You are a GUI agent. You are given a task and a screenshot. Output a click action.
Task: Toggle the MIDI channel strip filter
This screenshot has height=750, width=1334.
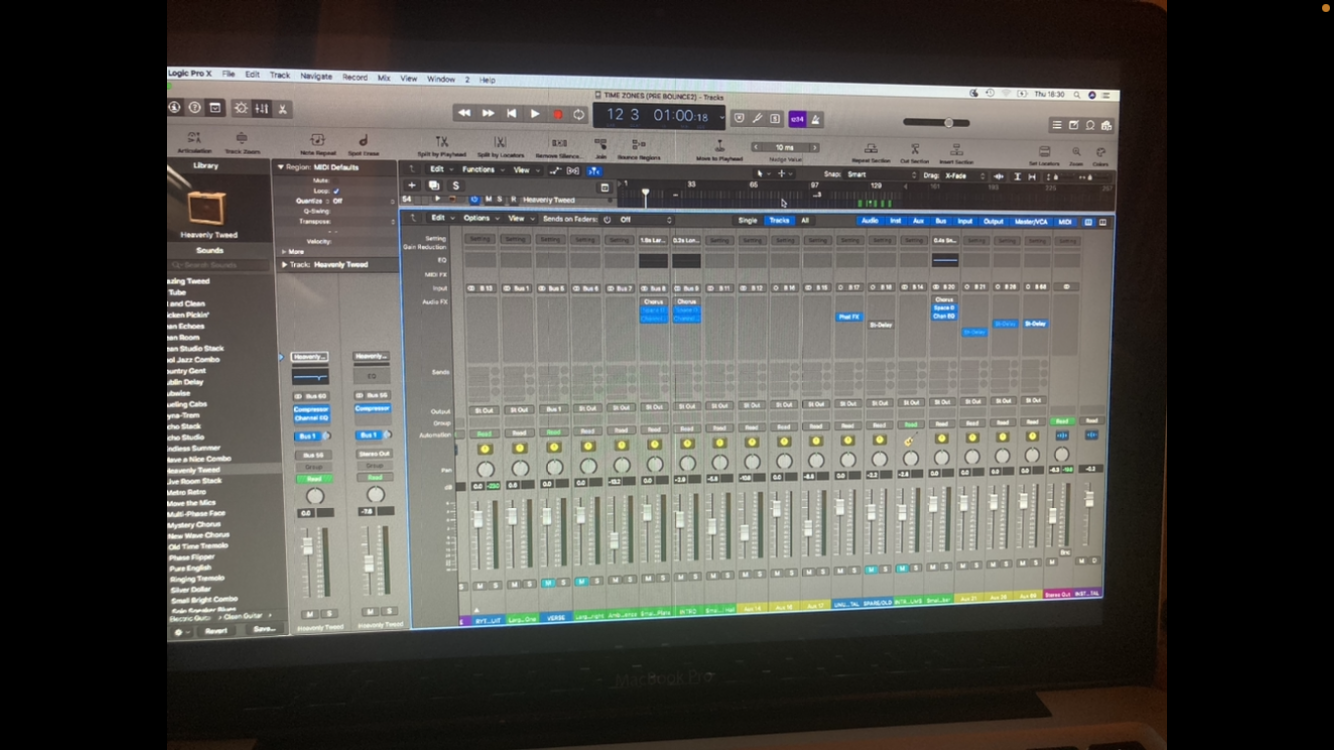click(x=1065, y=222)
